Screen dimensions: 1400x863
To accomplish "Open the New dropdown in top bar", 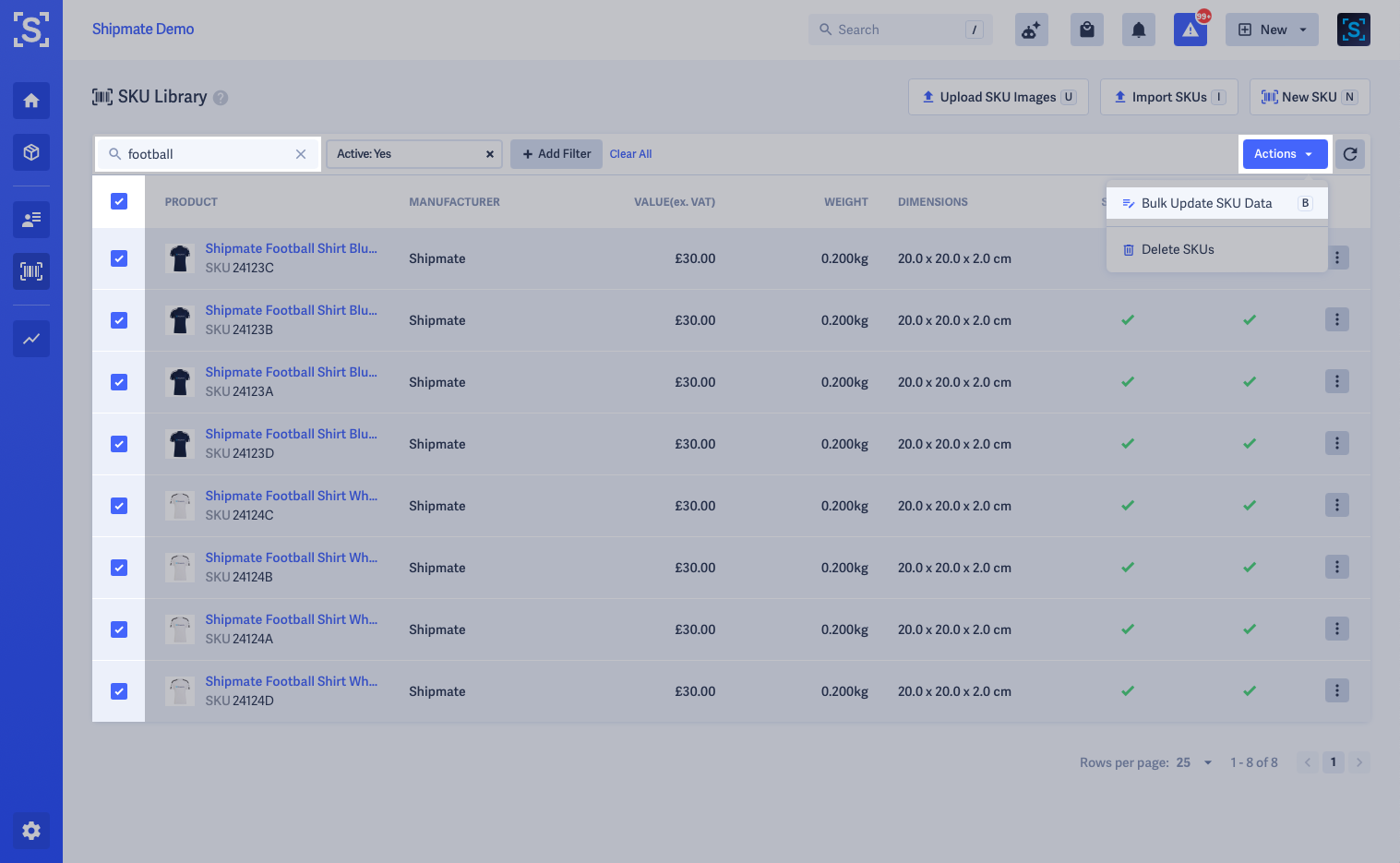I will click(1272, 30).
